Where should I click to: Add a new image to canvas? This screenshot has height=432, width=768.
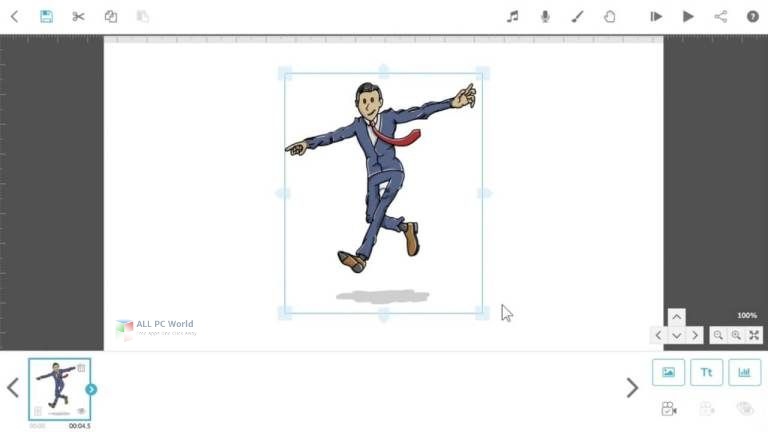[x=668, y=372]
